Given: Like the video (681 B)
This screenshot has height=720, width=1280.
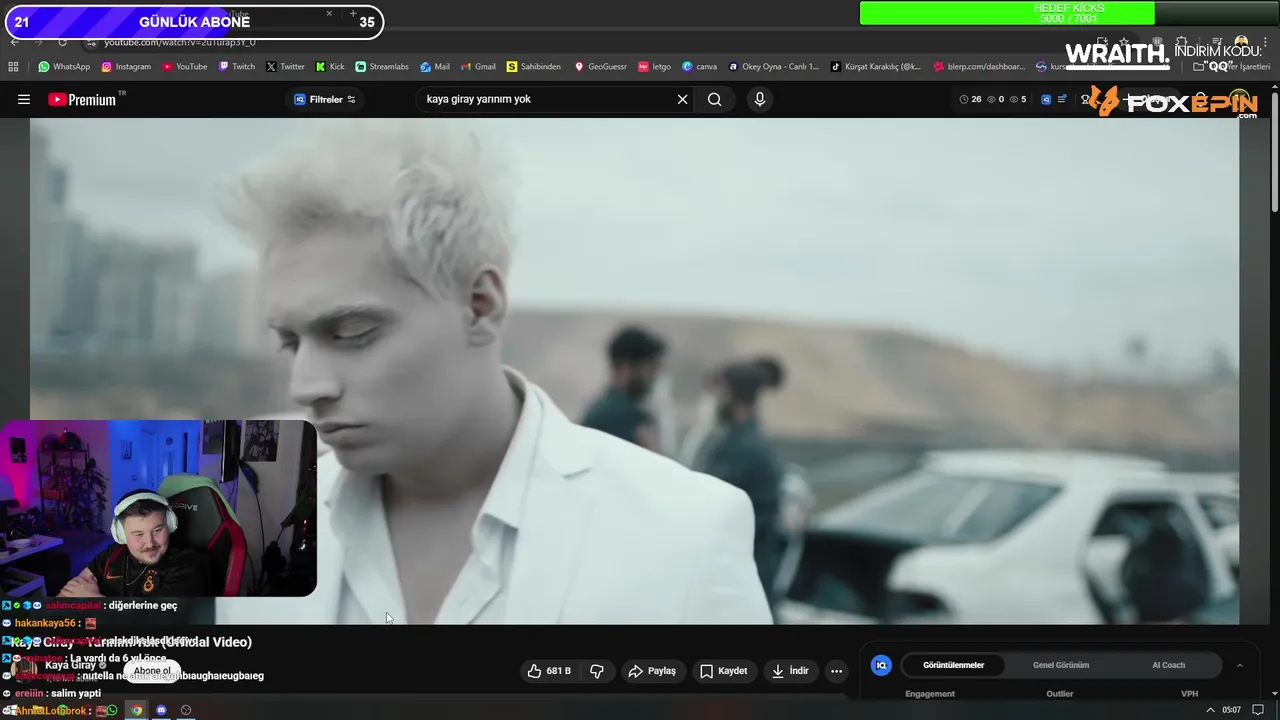Looking at the screenshot, I should coord(549,671).
